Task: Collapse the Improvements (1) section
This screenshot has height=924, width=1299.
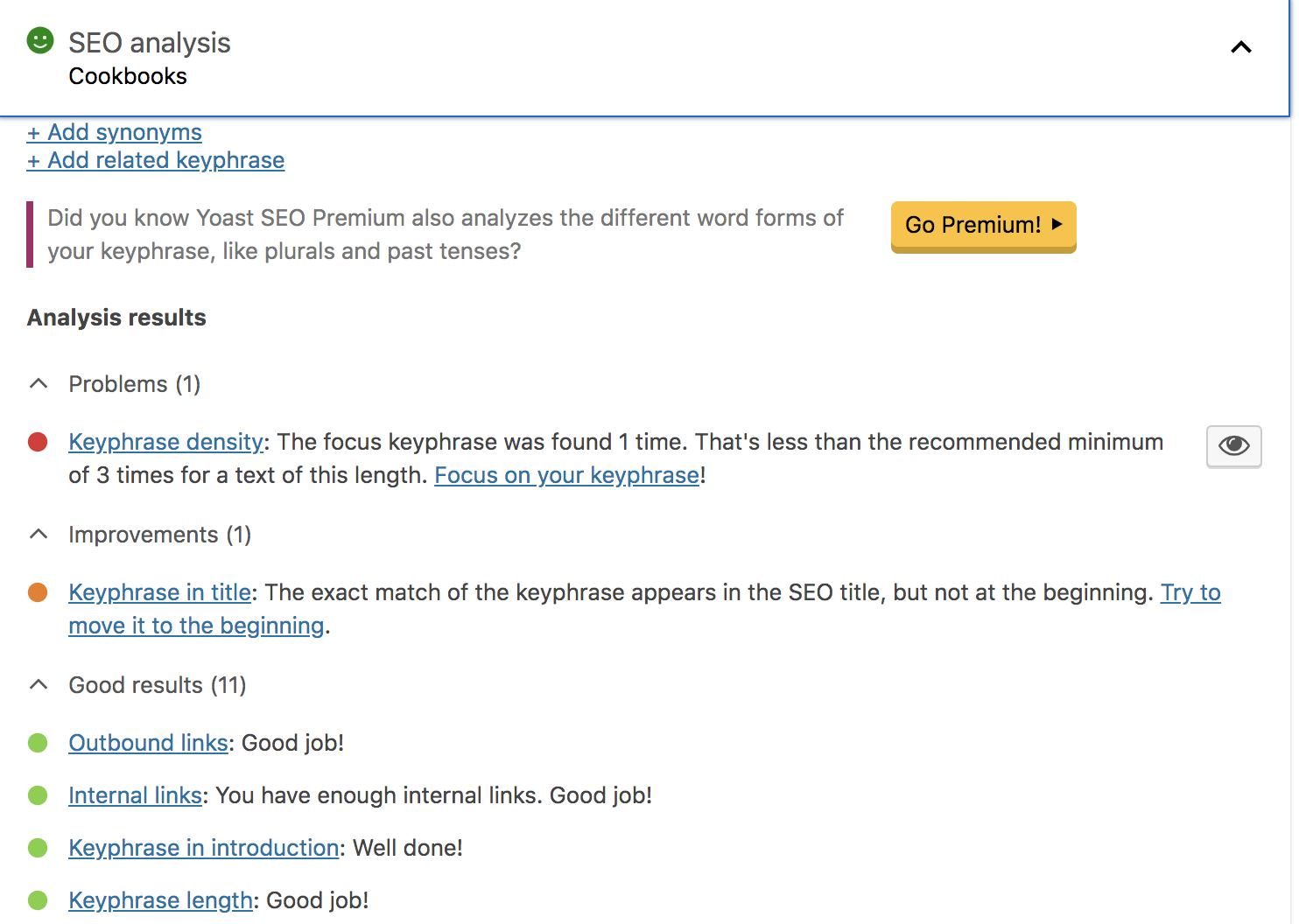Action: (39, 535)
